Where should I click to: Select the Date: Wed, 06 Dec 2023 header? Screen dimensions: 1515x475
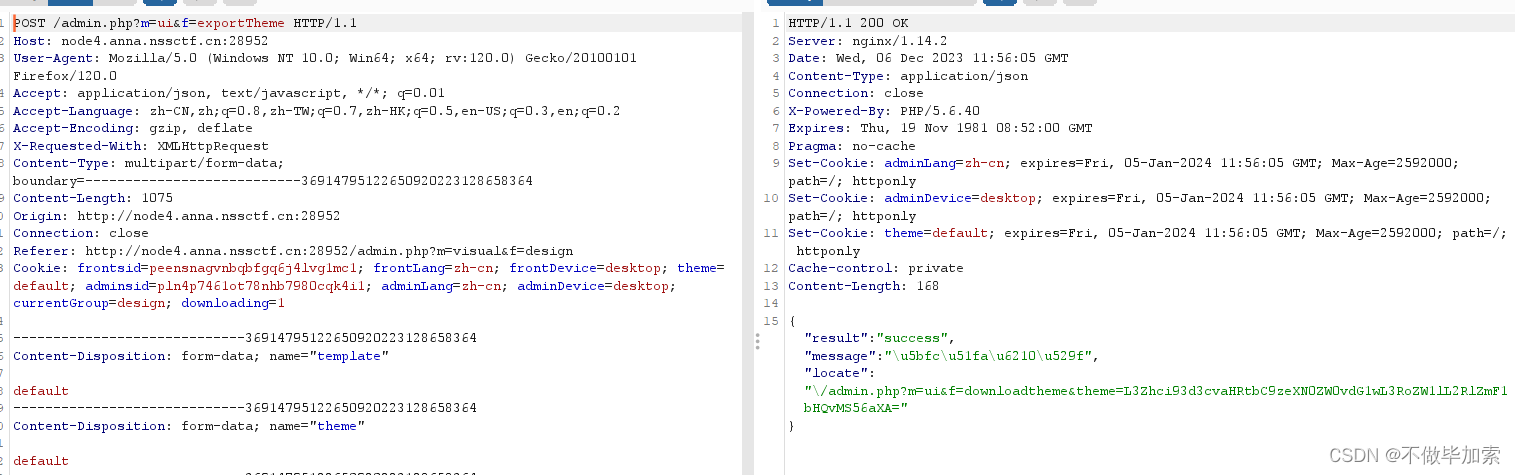[x=928, y=58]
